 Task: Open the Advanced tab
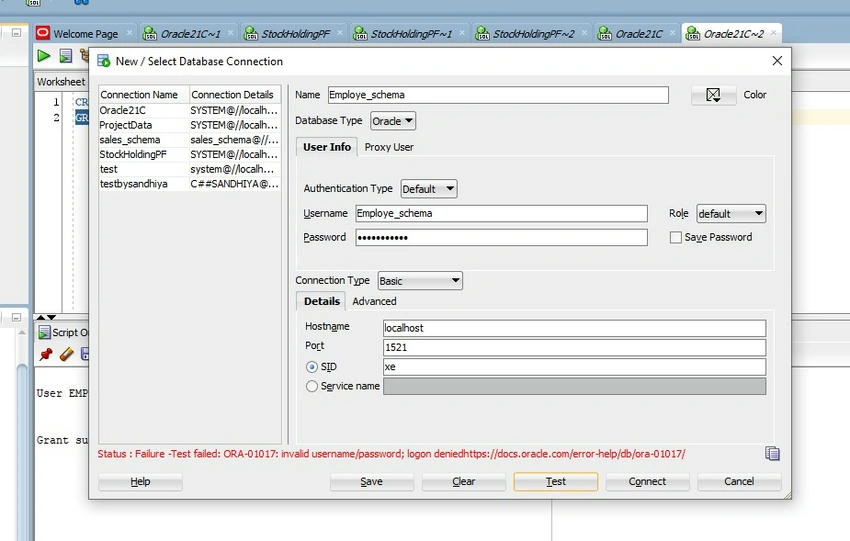374,301
